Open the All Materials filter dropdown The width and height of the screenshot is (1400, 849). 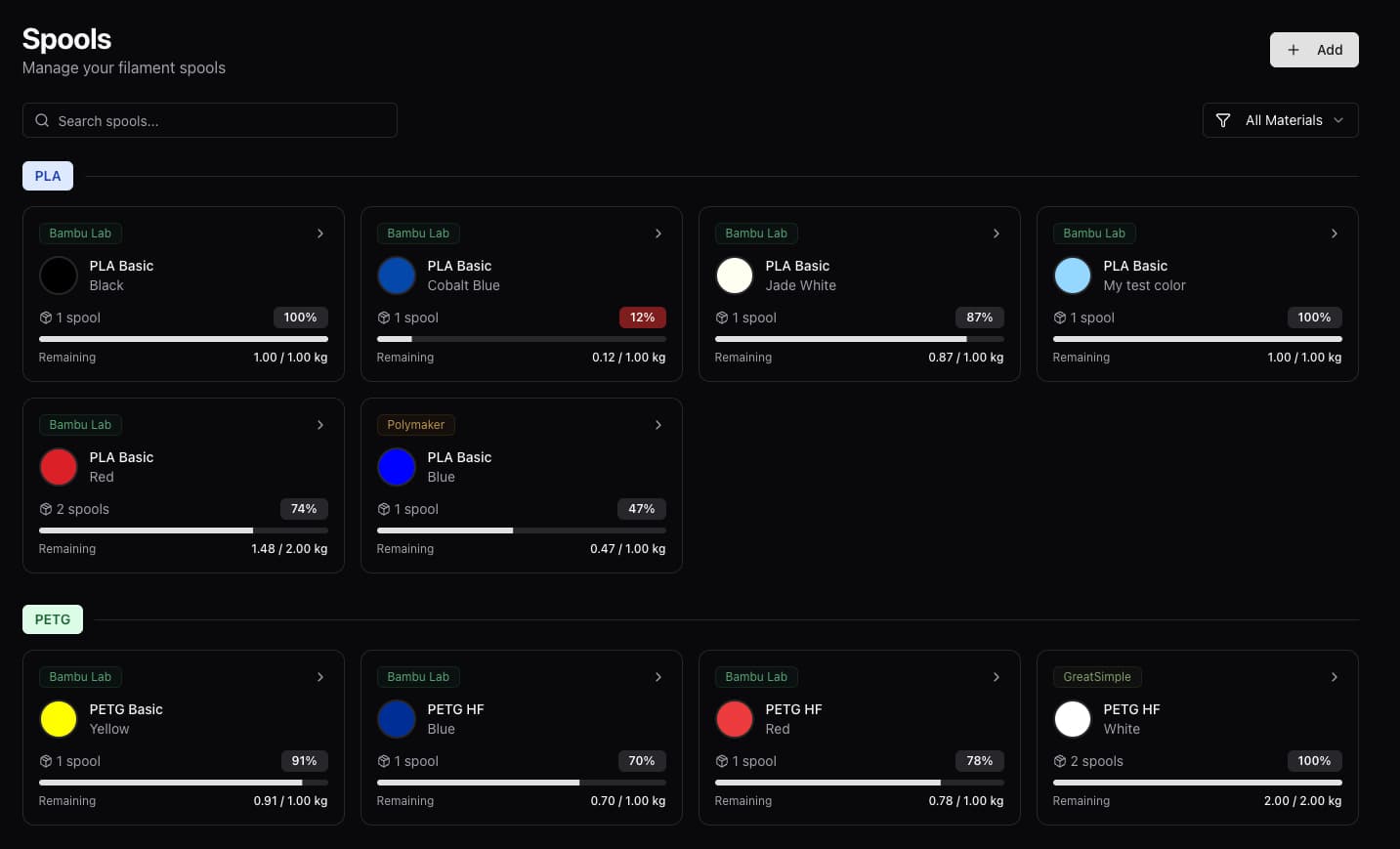pyautogui.click(x=1280, y=120)
